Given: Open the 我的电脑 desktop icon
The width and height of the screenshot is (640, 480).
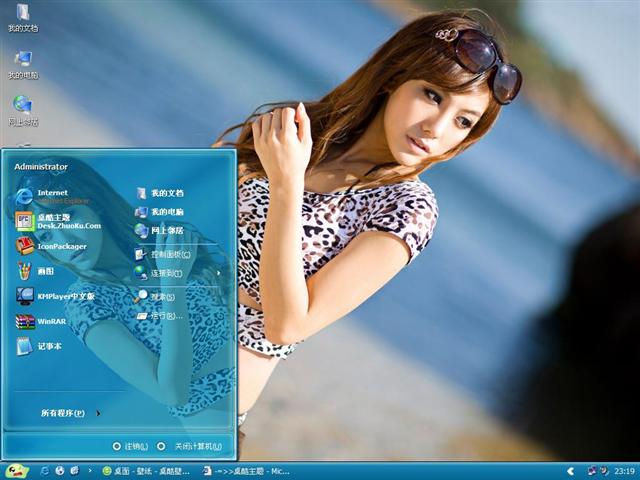Looking at the screenshot, I should click(x=23, y=64).
